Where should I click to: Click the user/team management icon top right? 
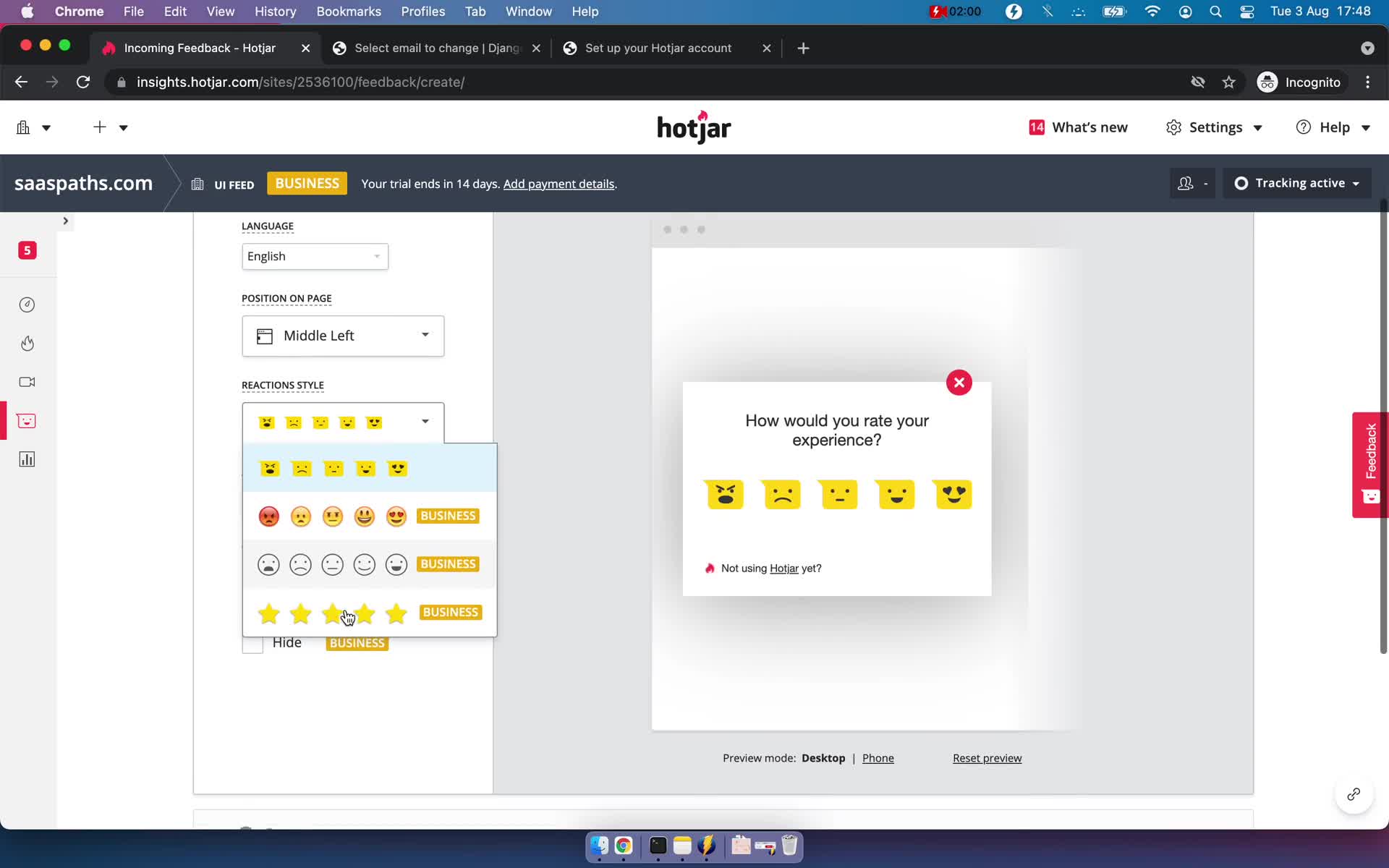[x=1188, y=183]
